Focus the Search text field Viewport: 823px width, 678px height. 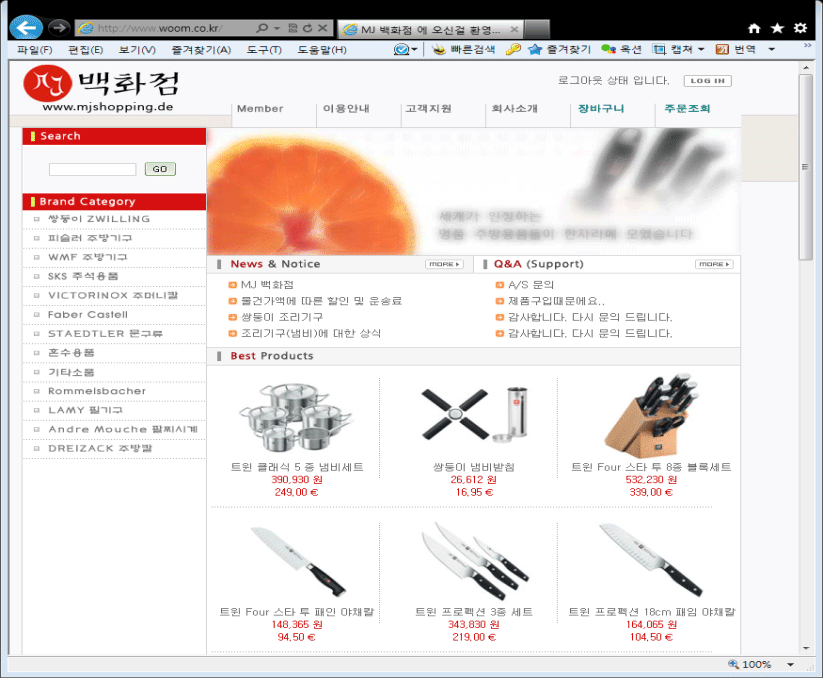(x=92, y=169)
